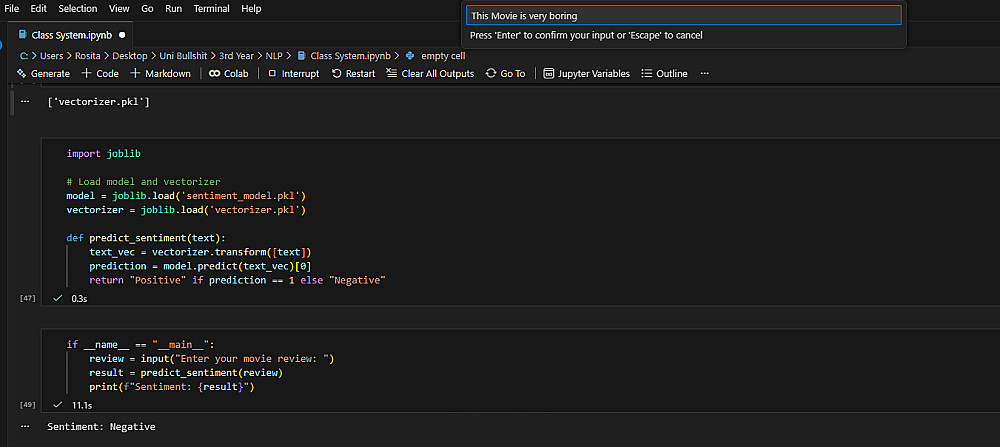
Task: Click the Generate sparkle icon in notebook toolbar
Action: click(21, 74)
